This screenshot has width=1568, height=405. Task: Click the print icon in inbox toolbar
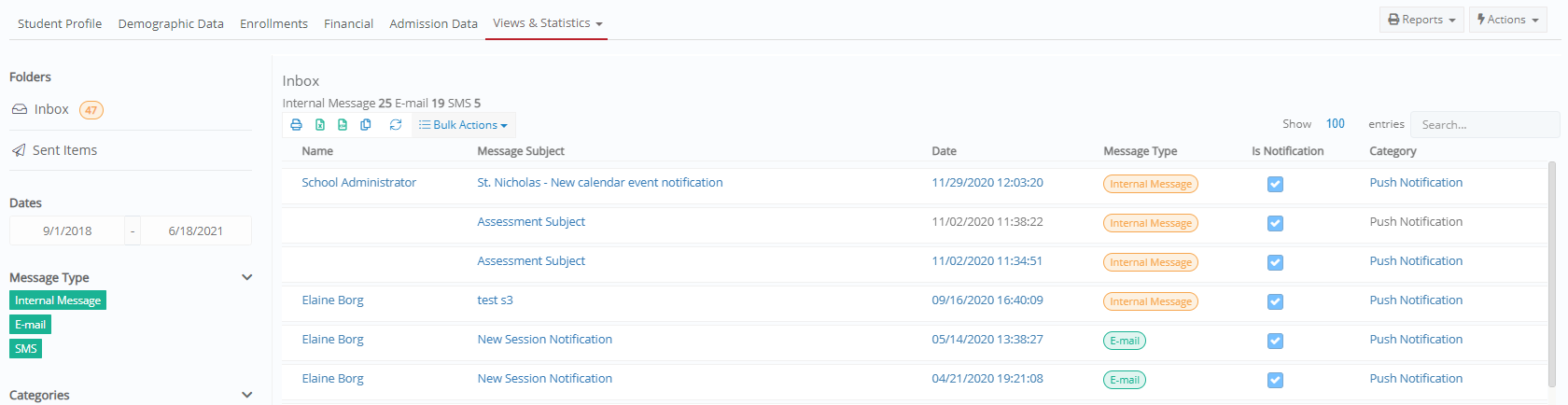click(297, 125)
